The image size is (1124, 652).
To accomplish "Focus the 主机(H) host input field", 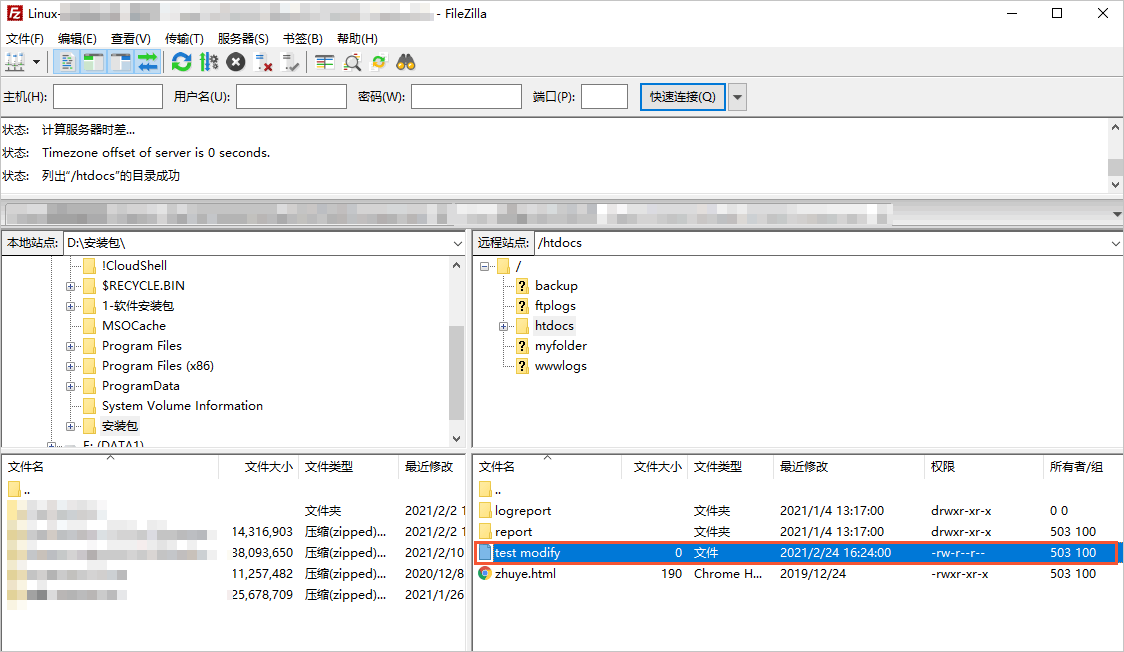I will click(x=108, y=97).
